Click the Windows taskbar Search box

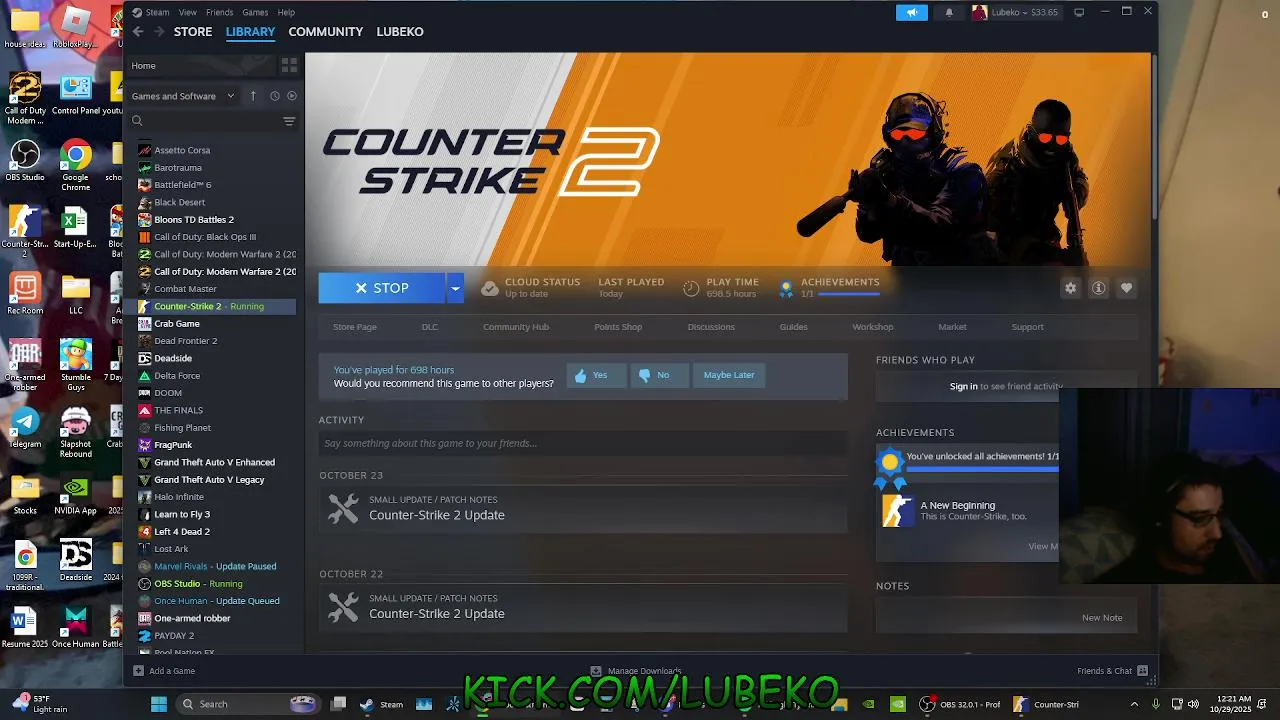[247, 704]
